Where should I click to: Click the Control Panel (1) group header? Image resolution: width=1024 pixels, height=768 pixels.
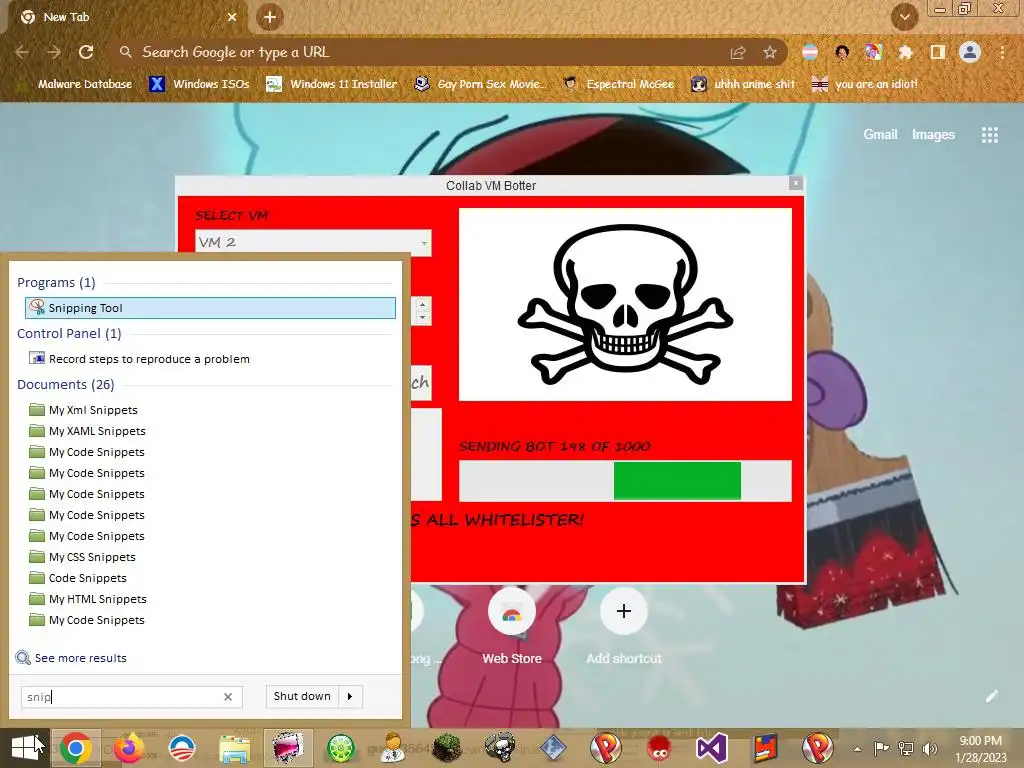tap(69, 333)
